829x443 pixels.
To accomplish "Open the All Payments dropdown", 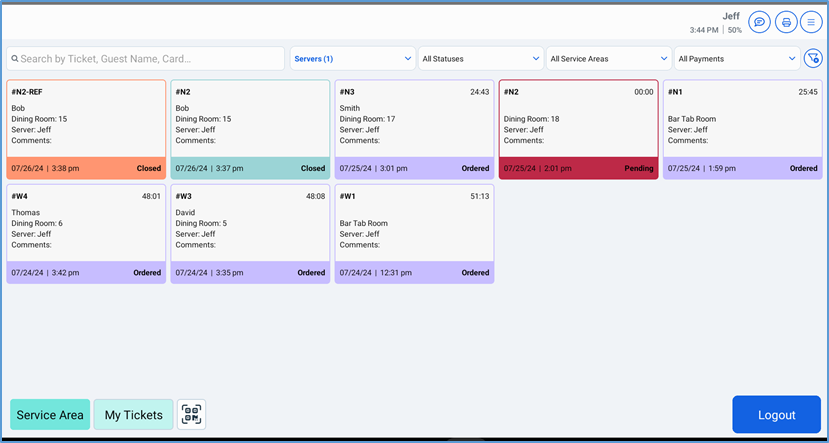I will tap(736, 59).
